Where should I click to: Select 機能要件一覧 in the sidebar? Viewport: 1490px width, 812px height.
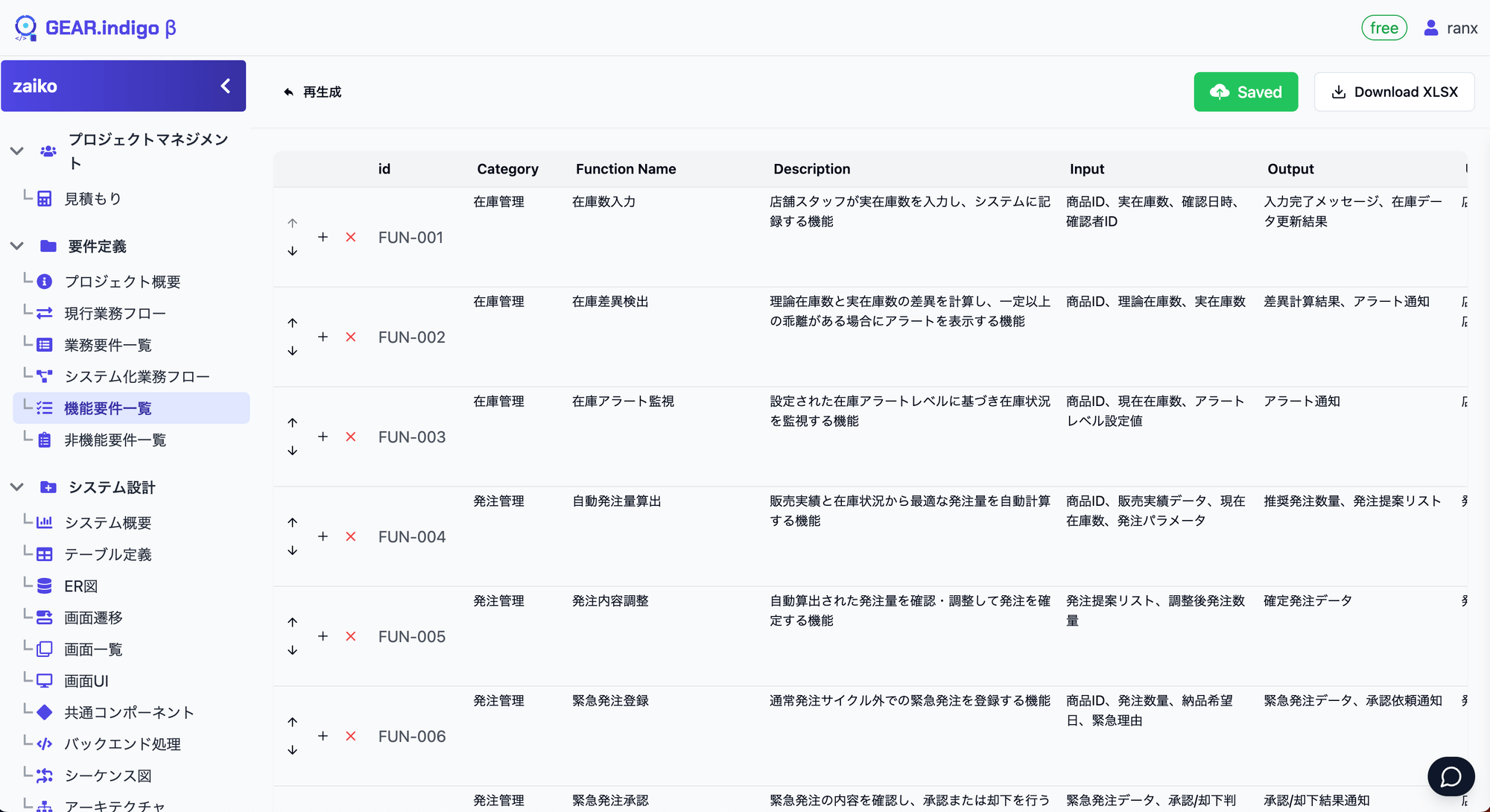click(x=131, y=408)
